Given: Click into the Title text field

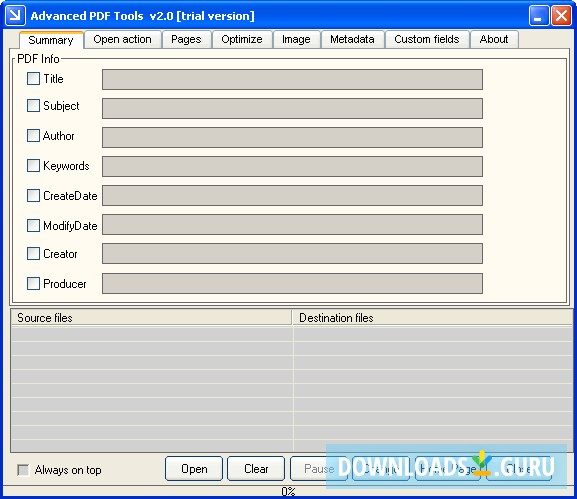Looking at the screenshot, I should (x=292, y=79).
